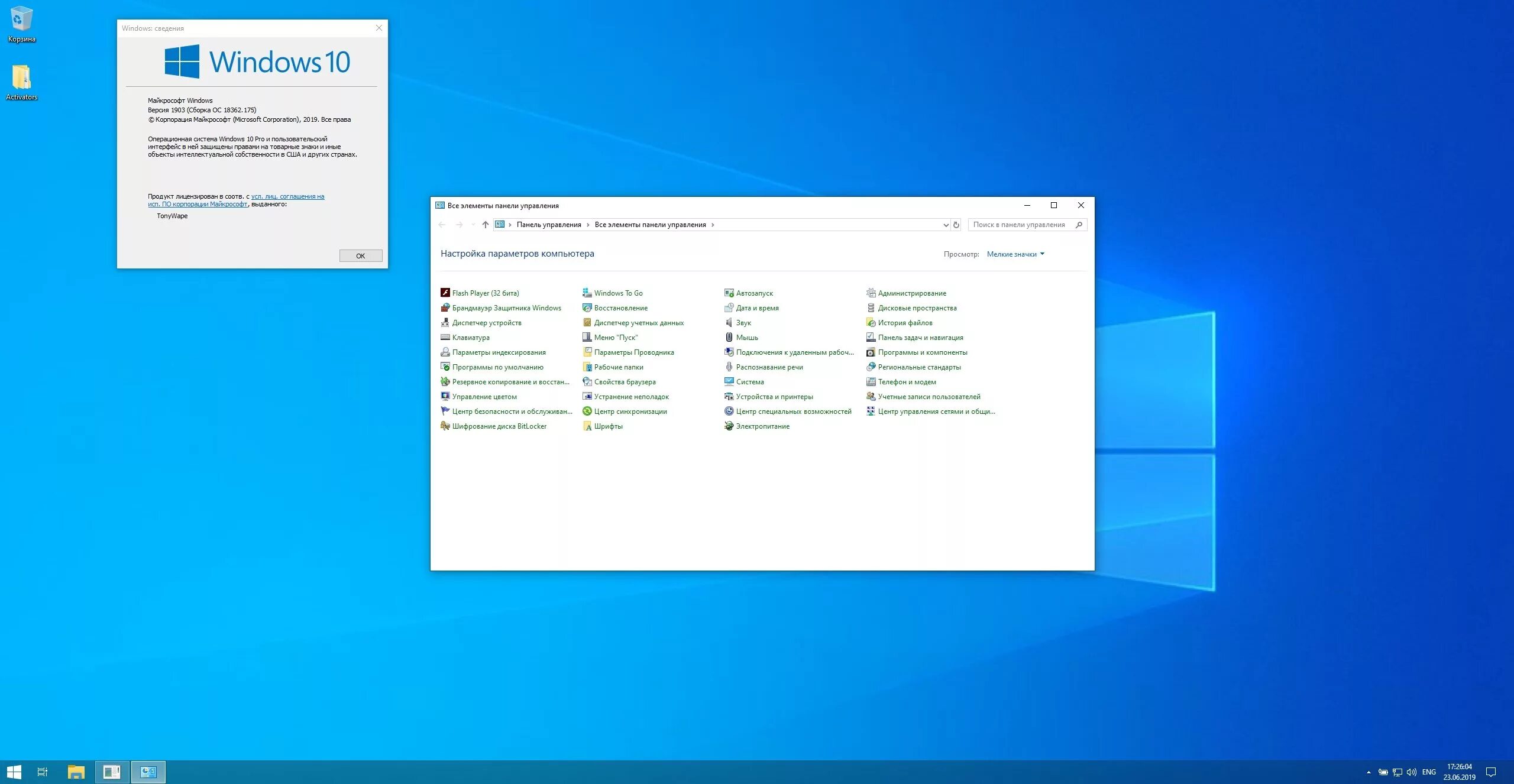Open Управление цветом item

pyautogui.click(x=484, y=396)
